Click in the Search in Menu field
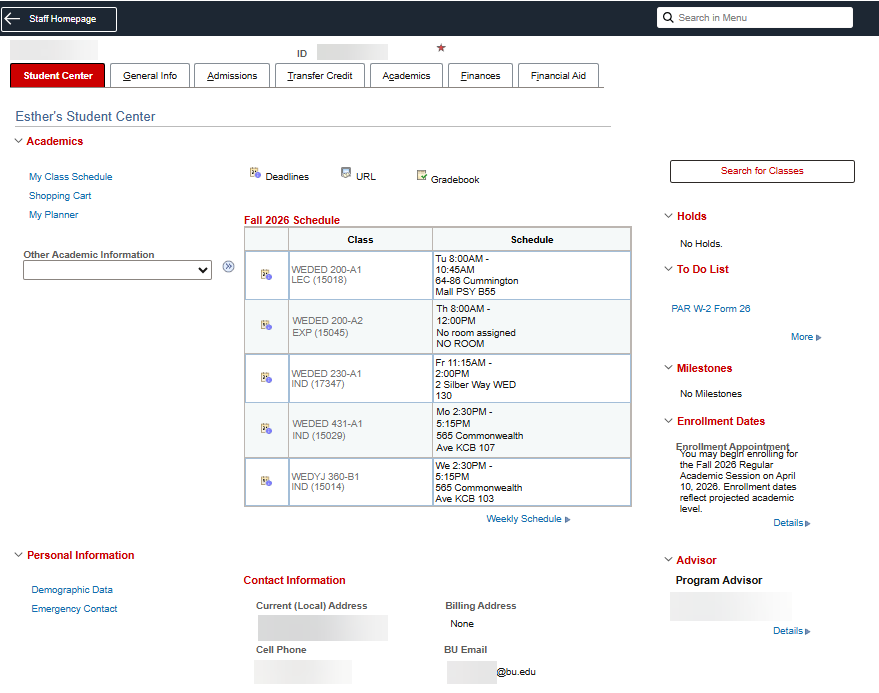Viewport: 879px width, 693px height. [755, 17]
